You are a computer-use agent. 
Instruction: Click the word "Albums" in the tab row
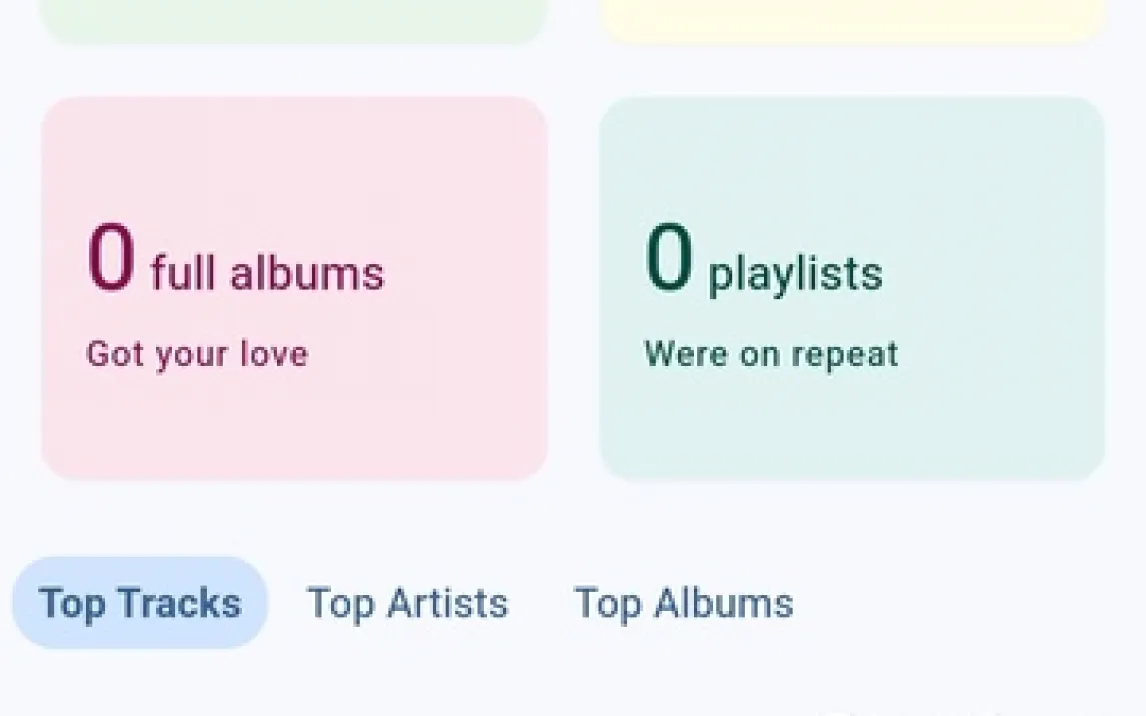[x=724, y=603]
